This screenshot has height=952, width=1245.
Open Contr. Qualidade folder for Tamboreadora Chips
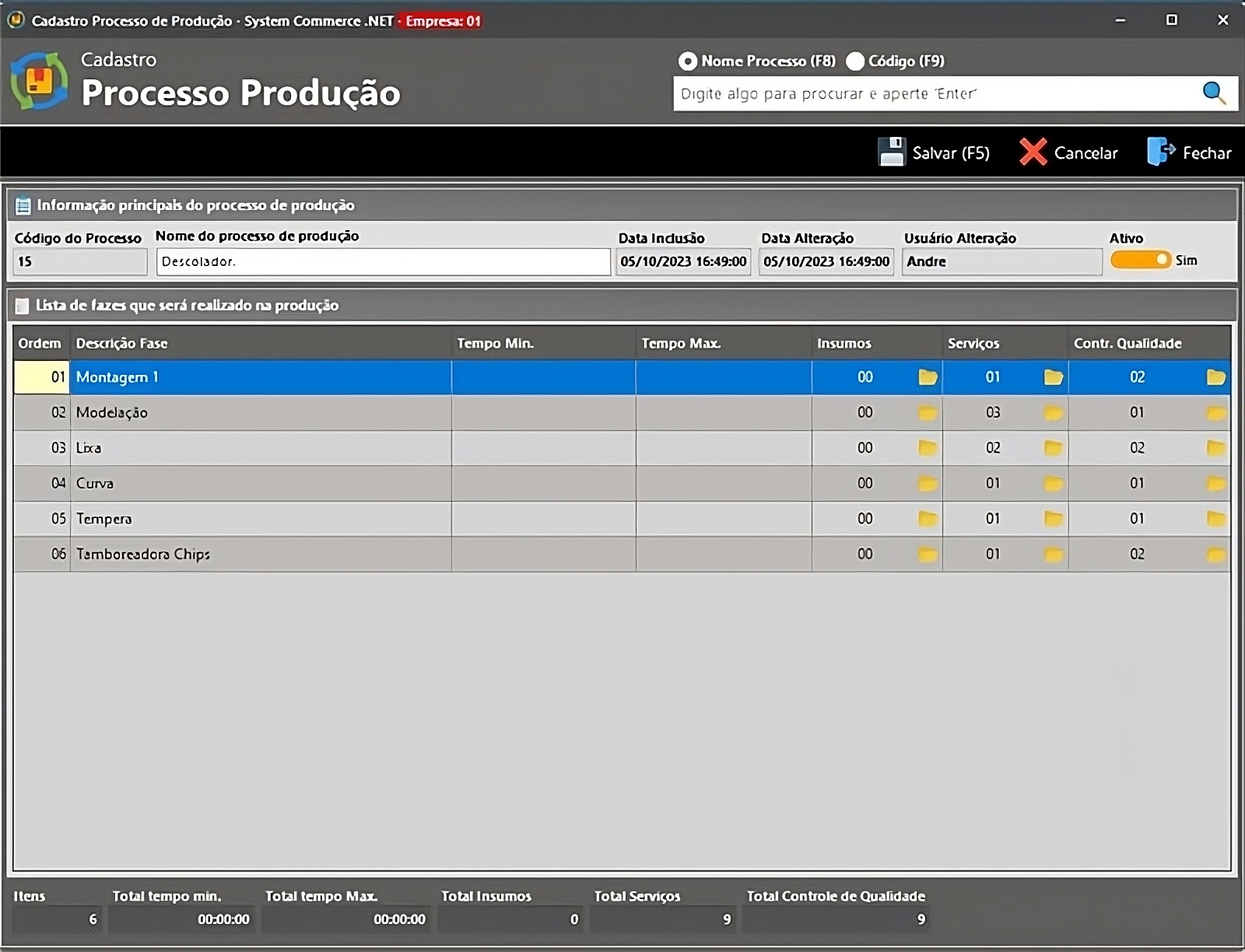coord(1215,555)
